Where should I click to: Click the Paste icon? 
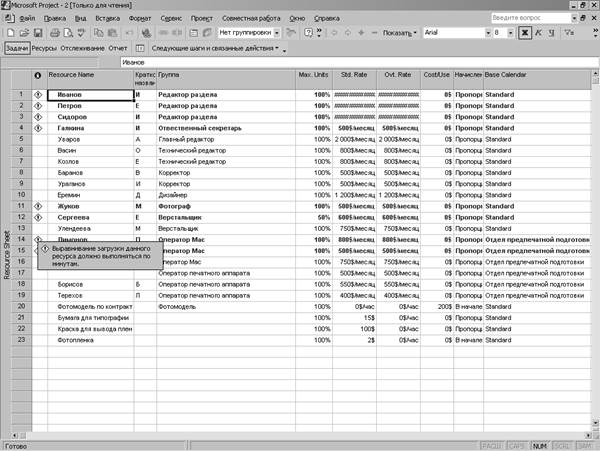pos(112,33)
